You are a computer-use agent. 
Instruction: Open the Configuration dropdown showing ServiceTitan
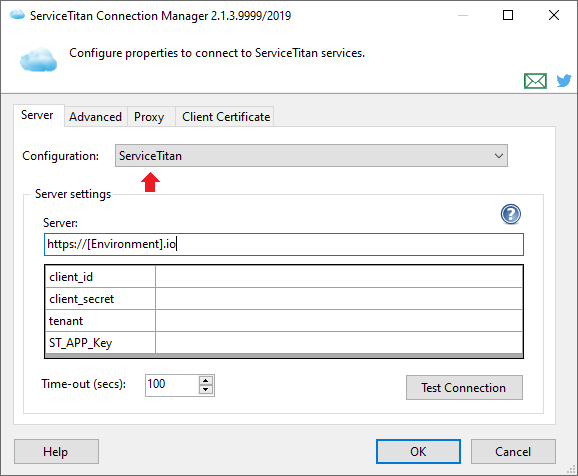point(311,156)
